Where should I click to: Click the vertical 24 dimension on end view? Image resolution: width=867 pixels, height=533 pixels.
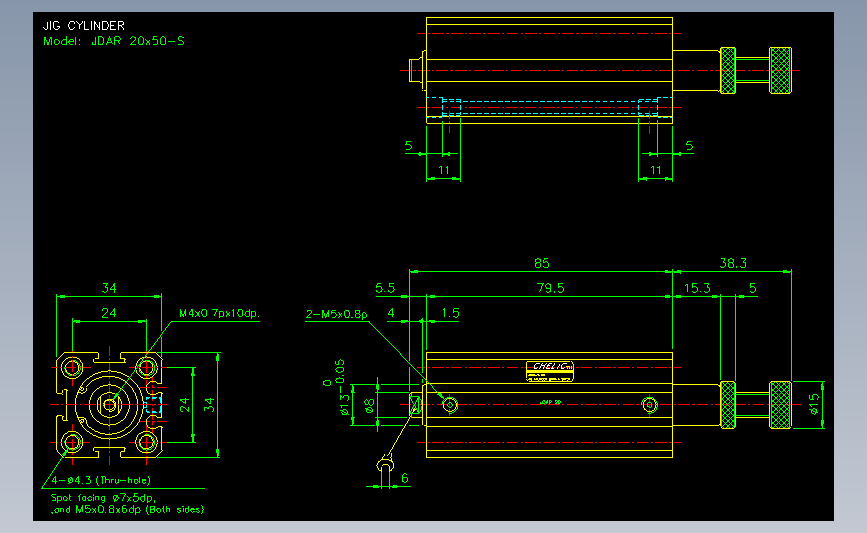(185, 405)
